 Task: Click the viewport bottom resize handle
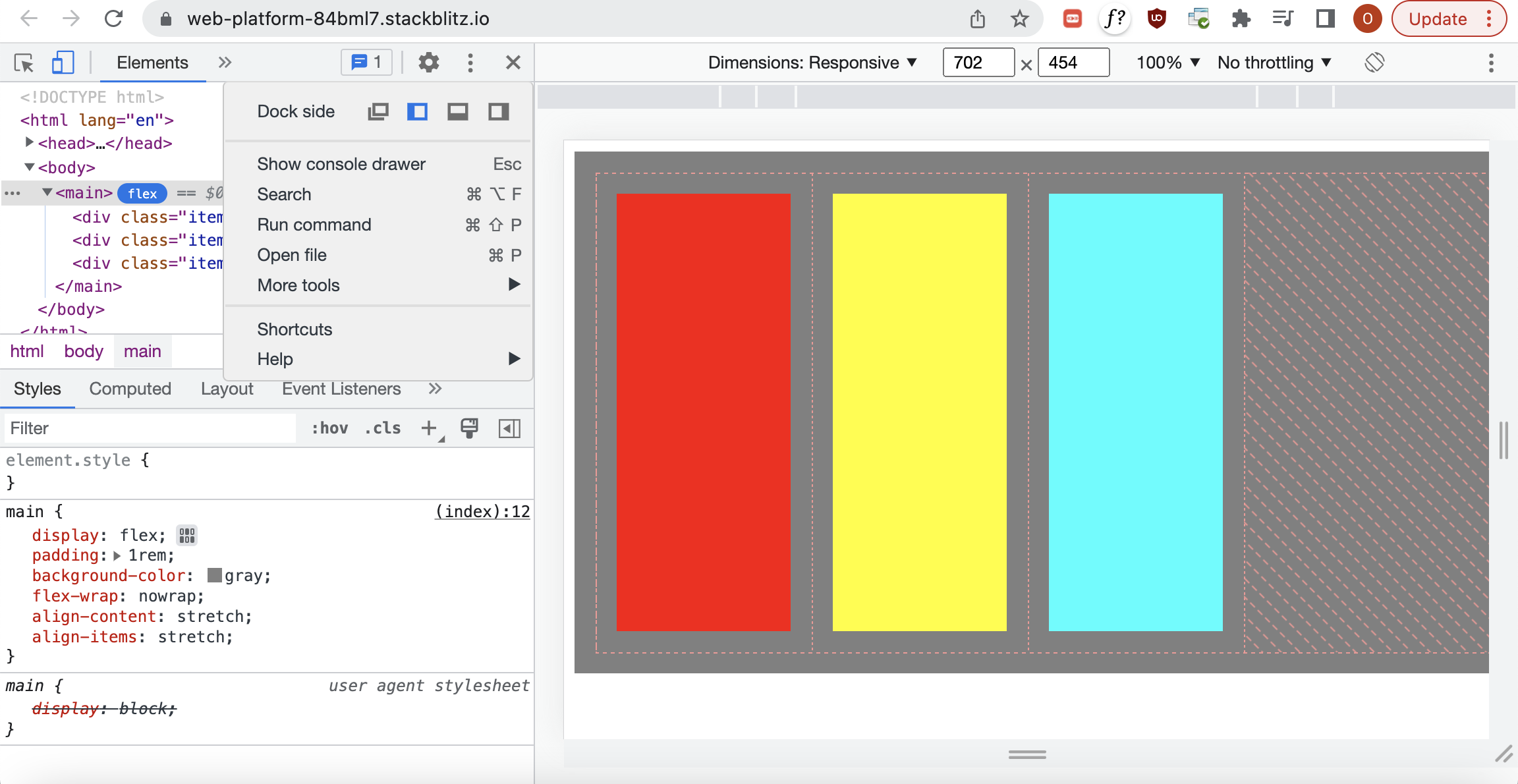[x=1027, y=754]
